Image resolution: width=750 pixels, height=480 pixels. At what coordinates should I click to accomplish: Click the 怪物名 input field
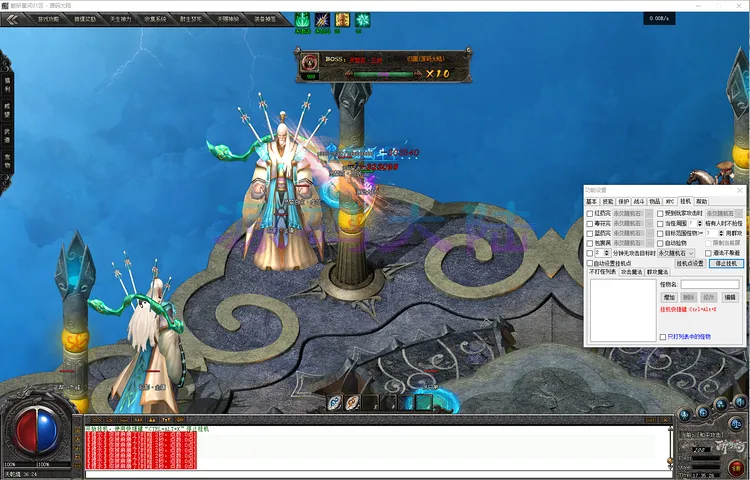[710, 284]
